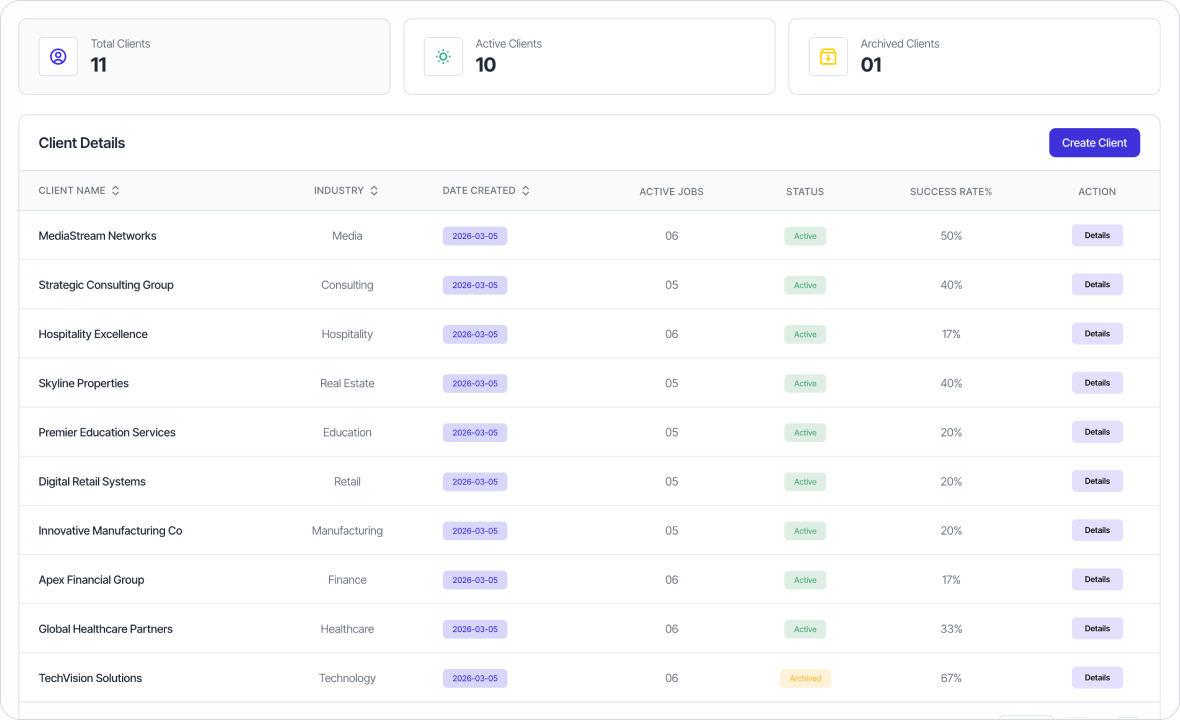Sort table by Date Created arrows
Viewport: 1180px width, 720px height.
526,191
